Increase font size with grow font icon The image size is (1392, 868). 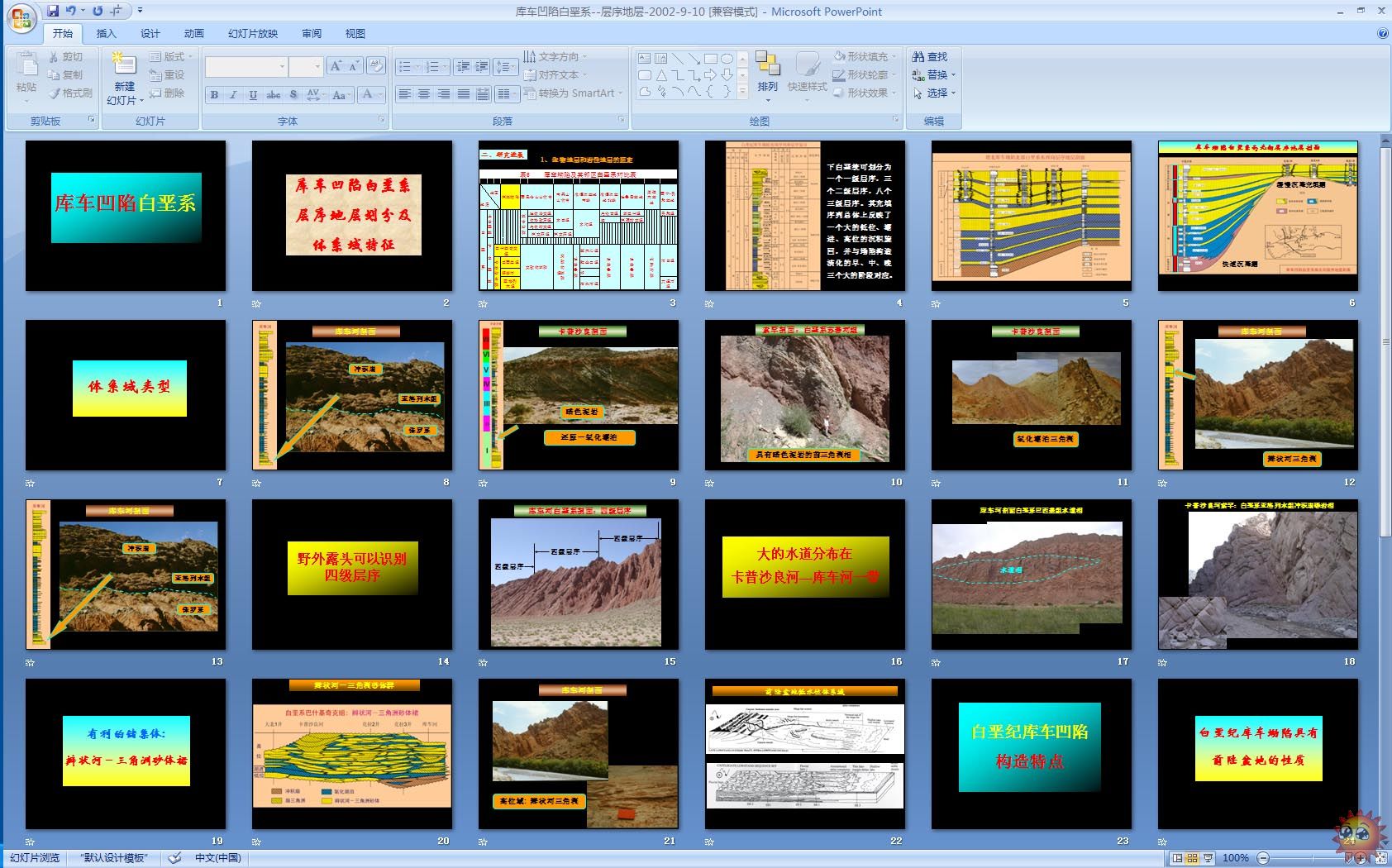335,66
